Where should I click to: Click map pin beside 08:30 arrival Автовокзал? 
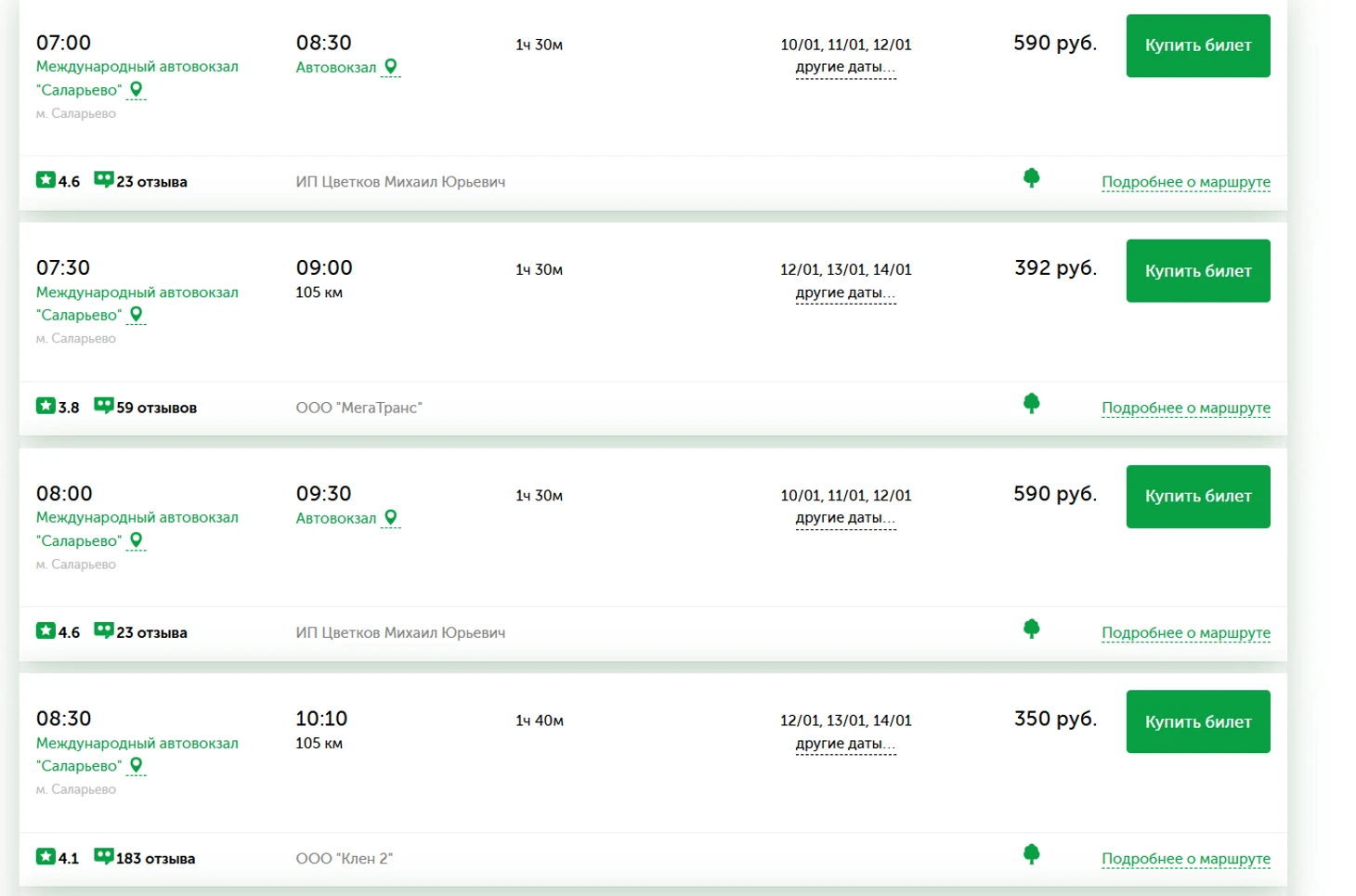coord(391,66)
